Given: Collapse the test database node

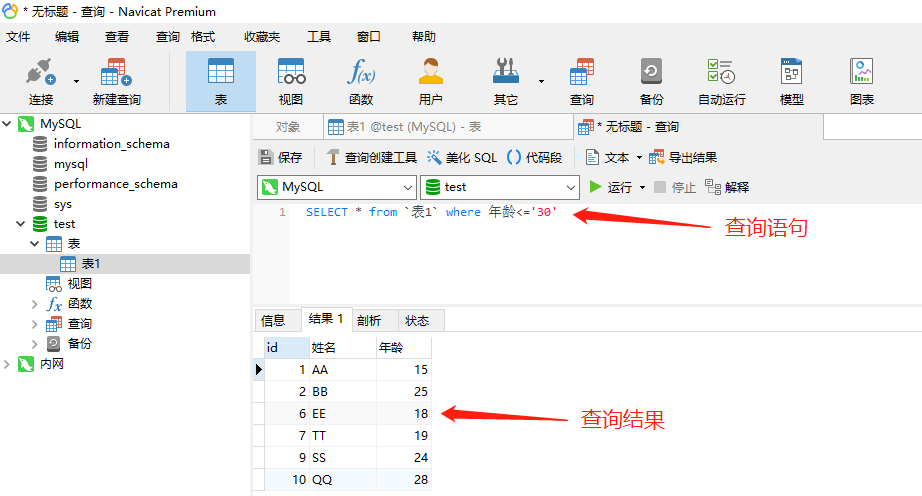Looking at the screenshot, I should coord(21,223).
